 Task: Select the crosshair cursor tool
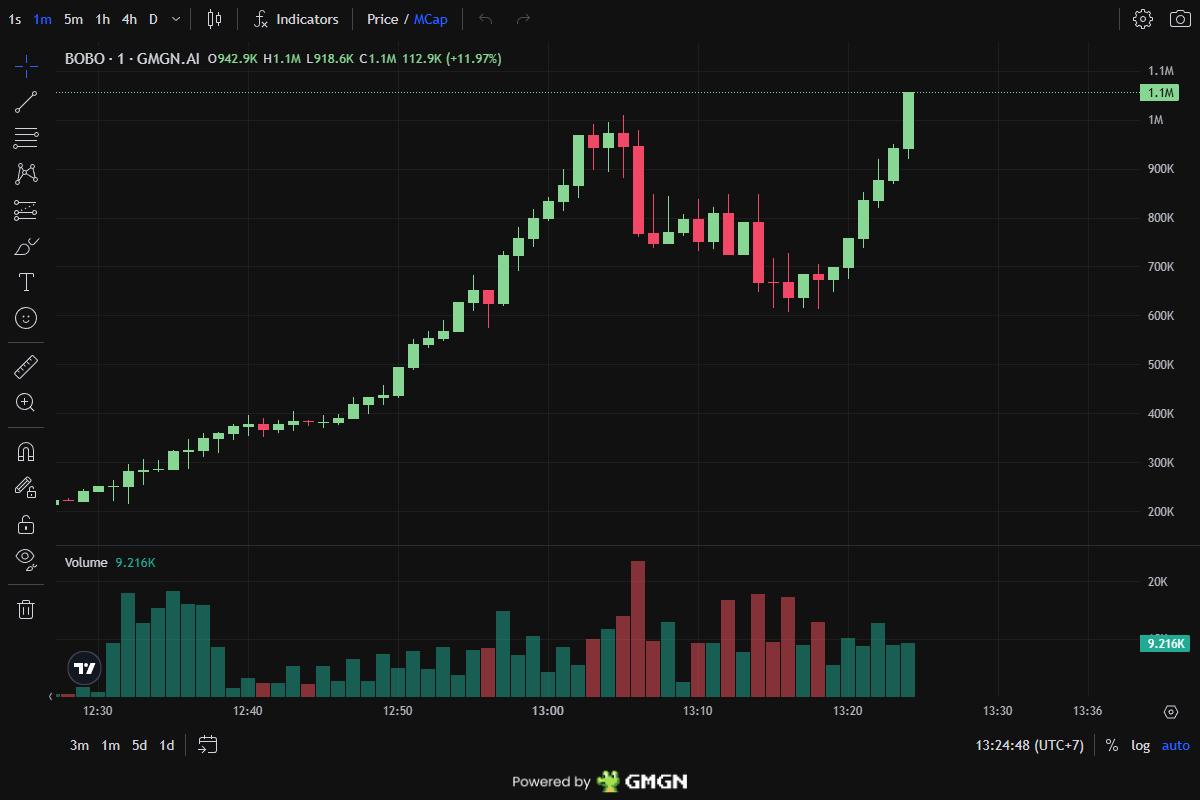(26, 66)
